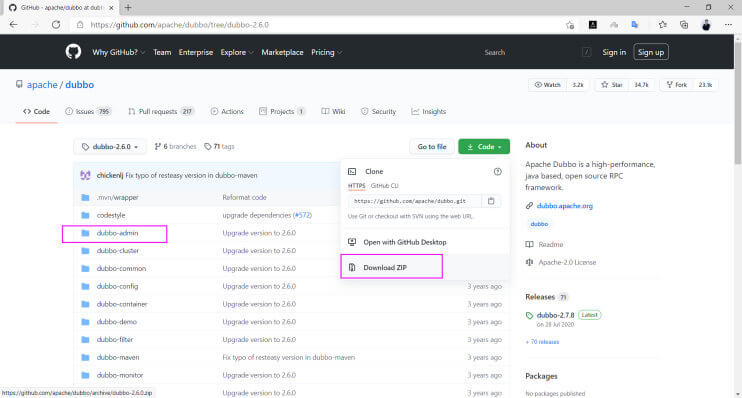Star the dubbo repository

point(611,85)
